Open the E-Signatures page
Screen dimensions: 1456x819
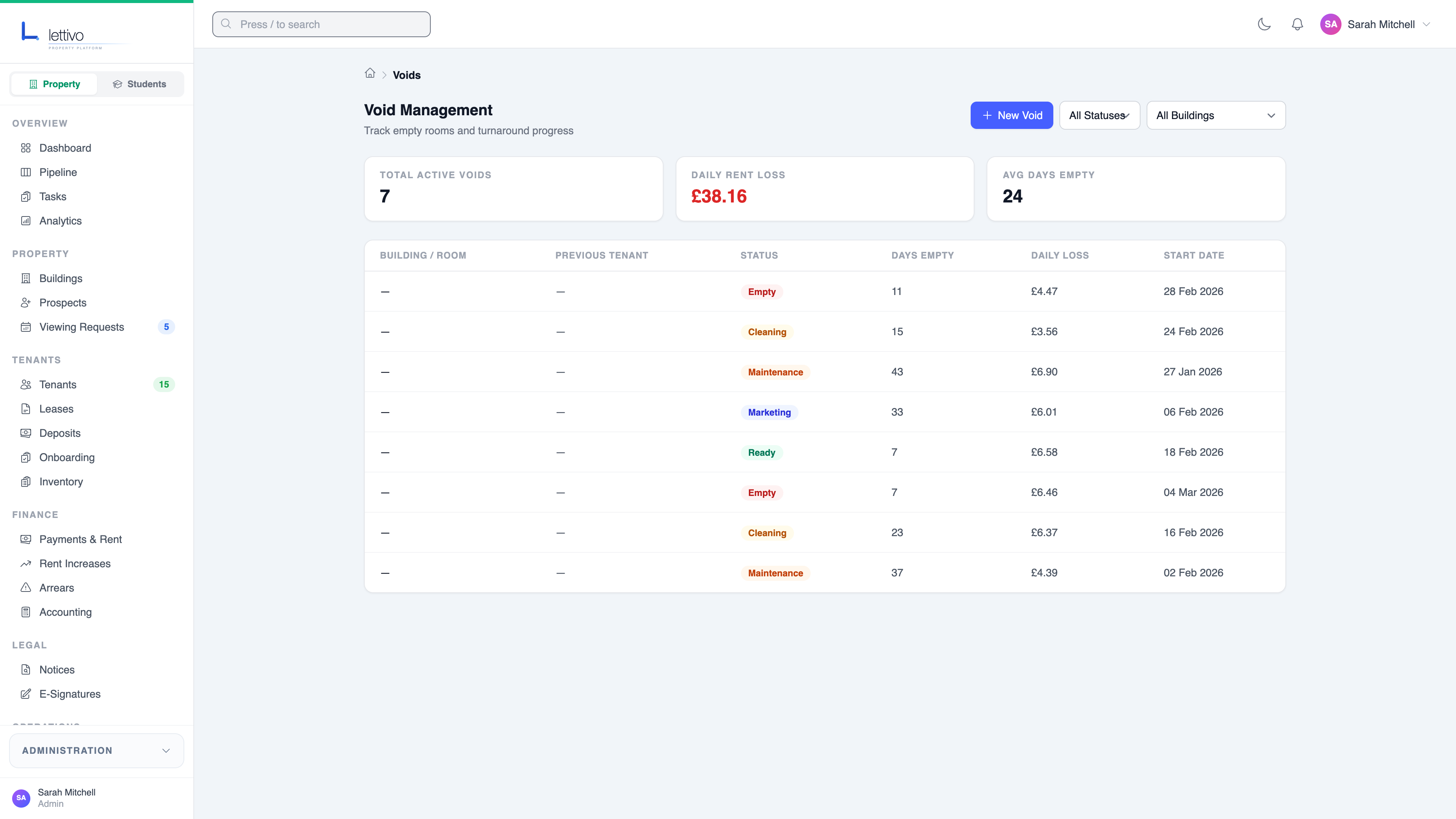69,694
